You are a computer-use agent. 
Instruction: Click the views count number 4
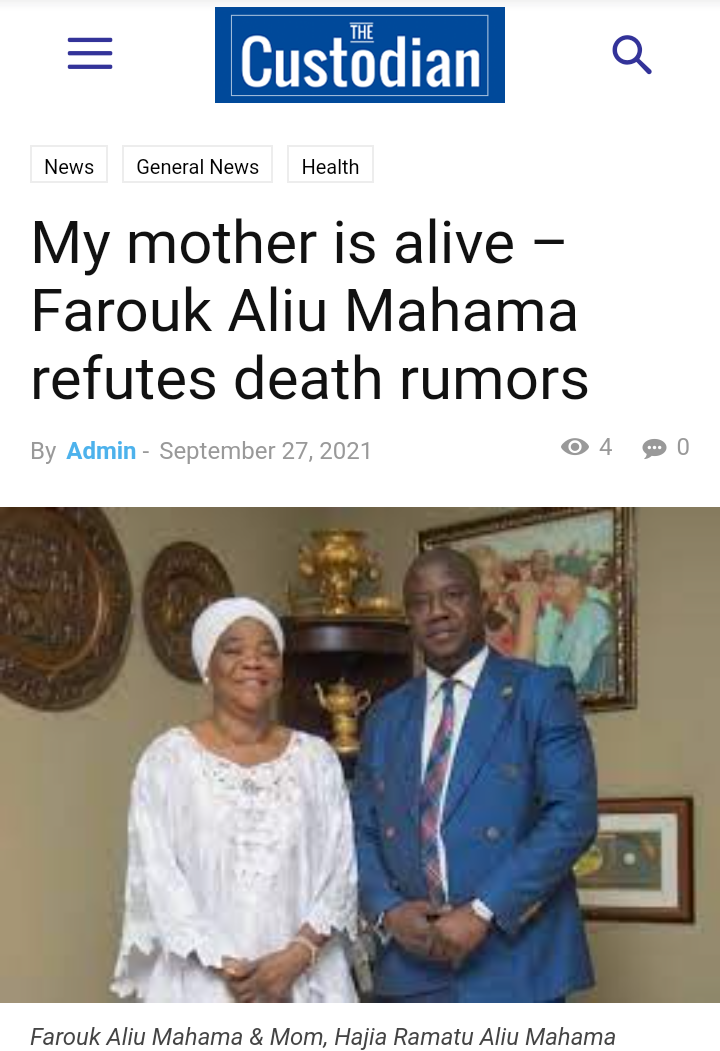(x=605, y=447)
